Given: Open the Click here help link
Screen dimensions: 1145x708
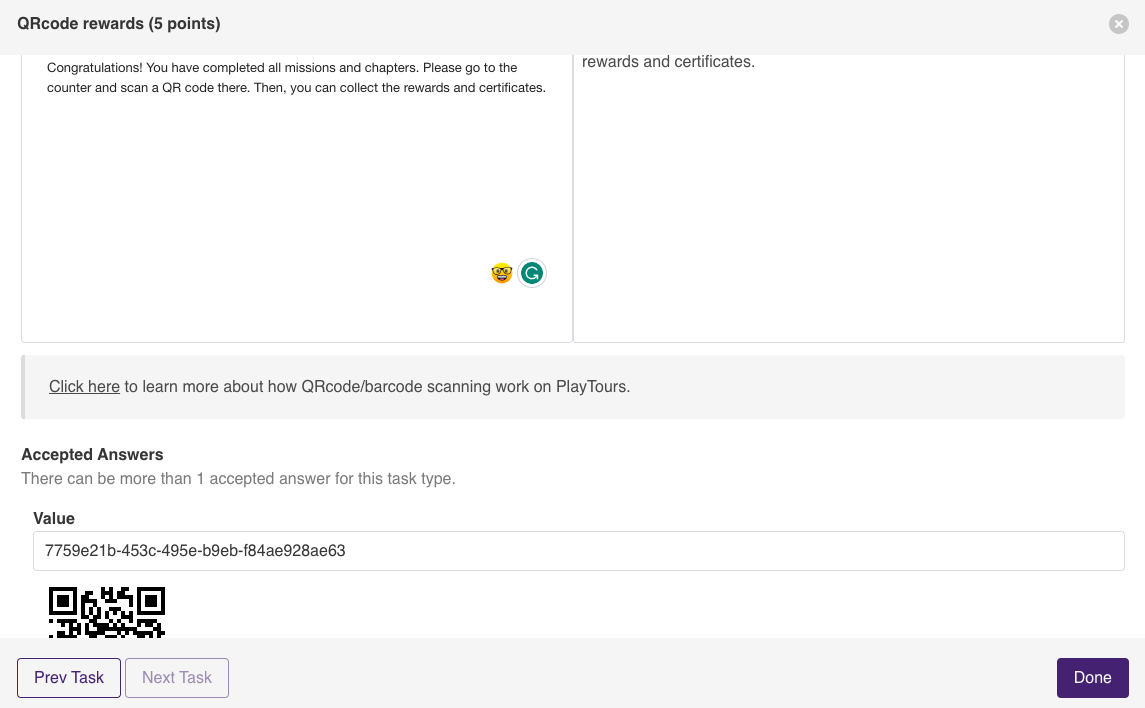Looking at the screenshot, I should tap(84, 386).
